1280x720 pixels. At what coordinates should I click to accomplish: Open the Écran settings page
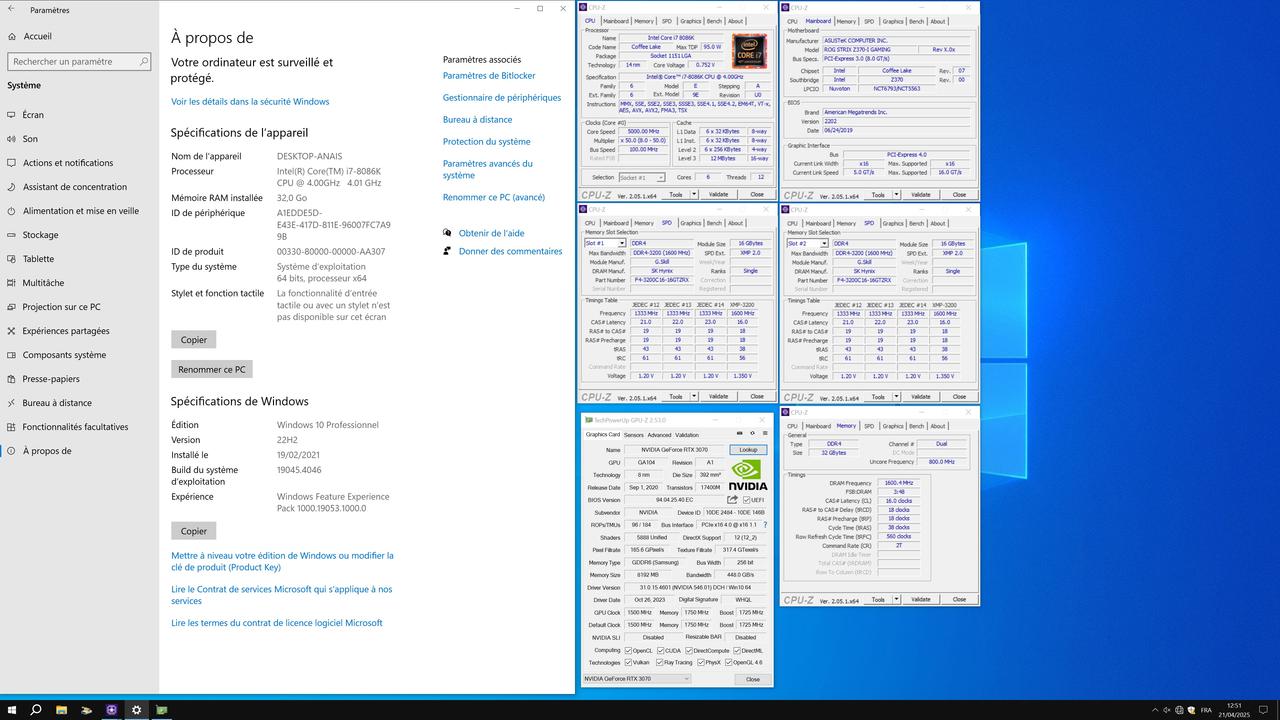coord(79,115)
